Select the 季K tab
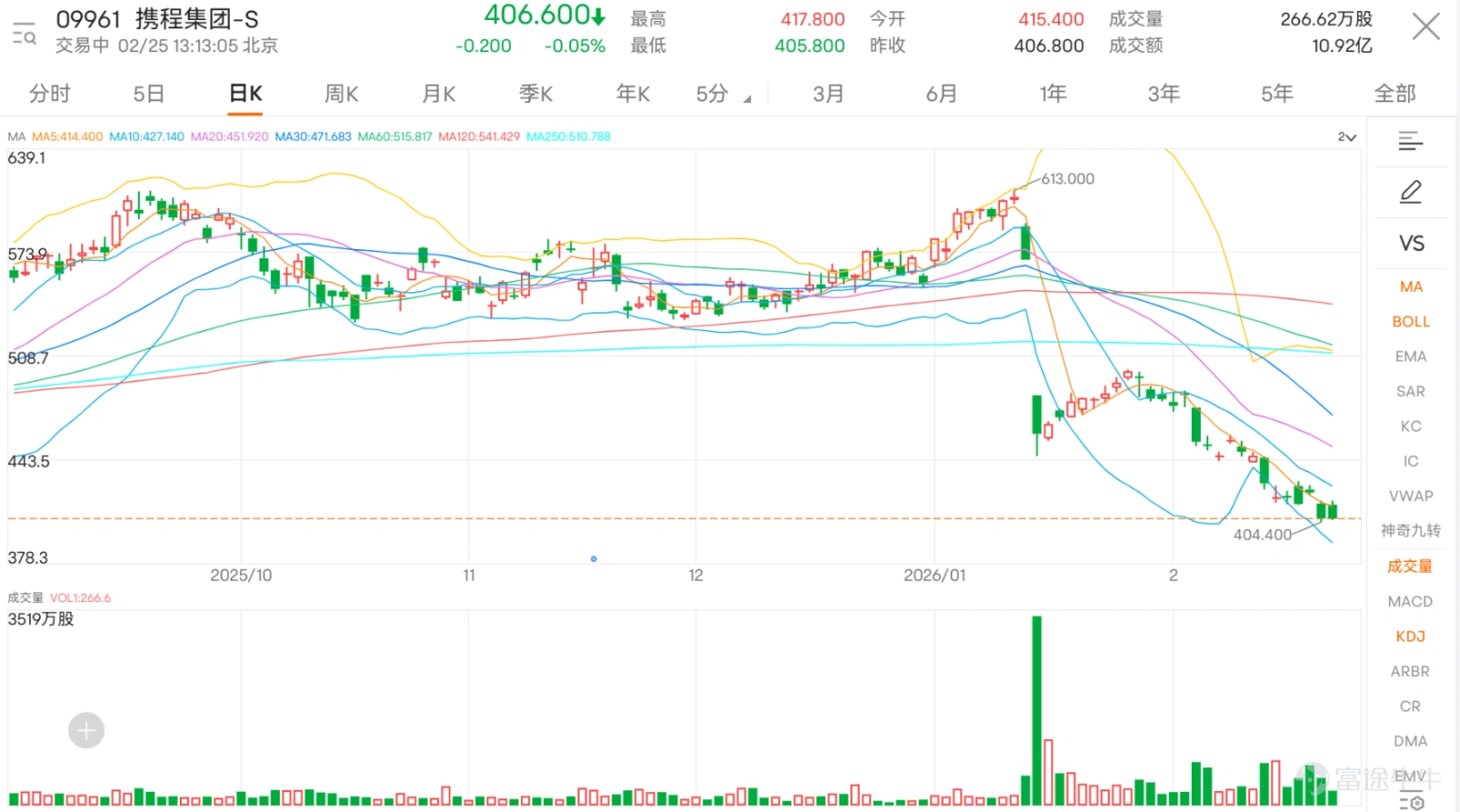This screenshot has width=1460, height=812. pyautogui.click(x=536, y=93)
